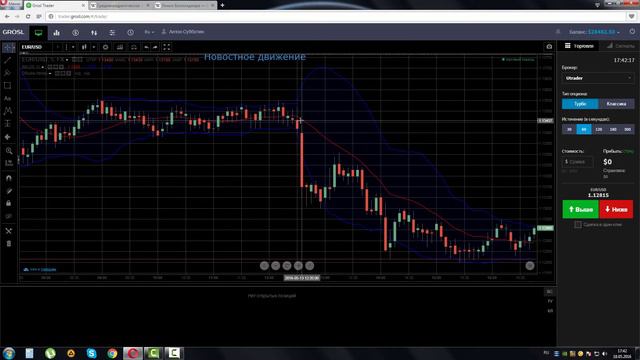Open the sliders settings icon
This screenshot has width=640, height=360.
click(112, 33)
